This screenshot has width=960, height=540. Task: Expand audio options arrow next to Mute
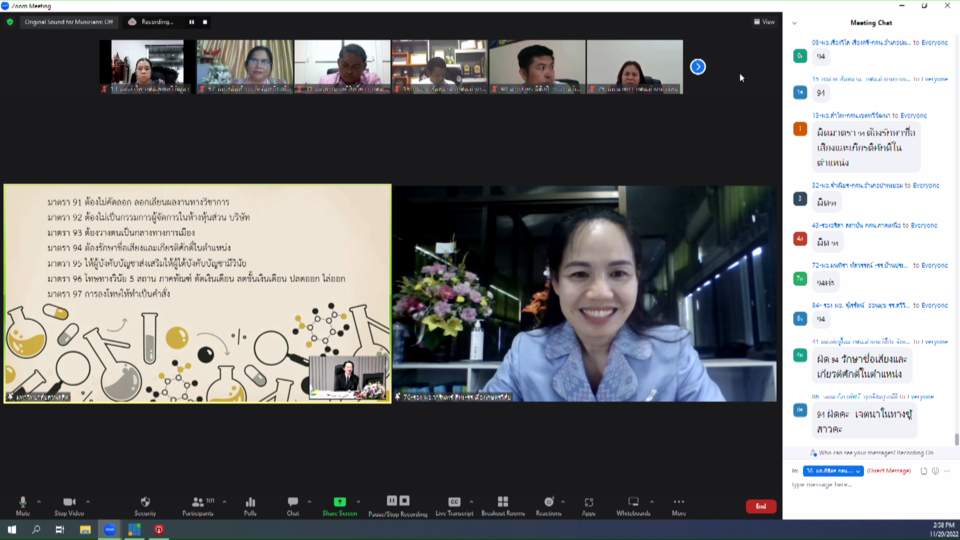39,502
